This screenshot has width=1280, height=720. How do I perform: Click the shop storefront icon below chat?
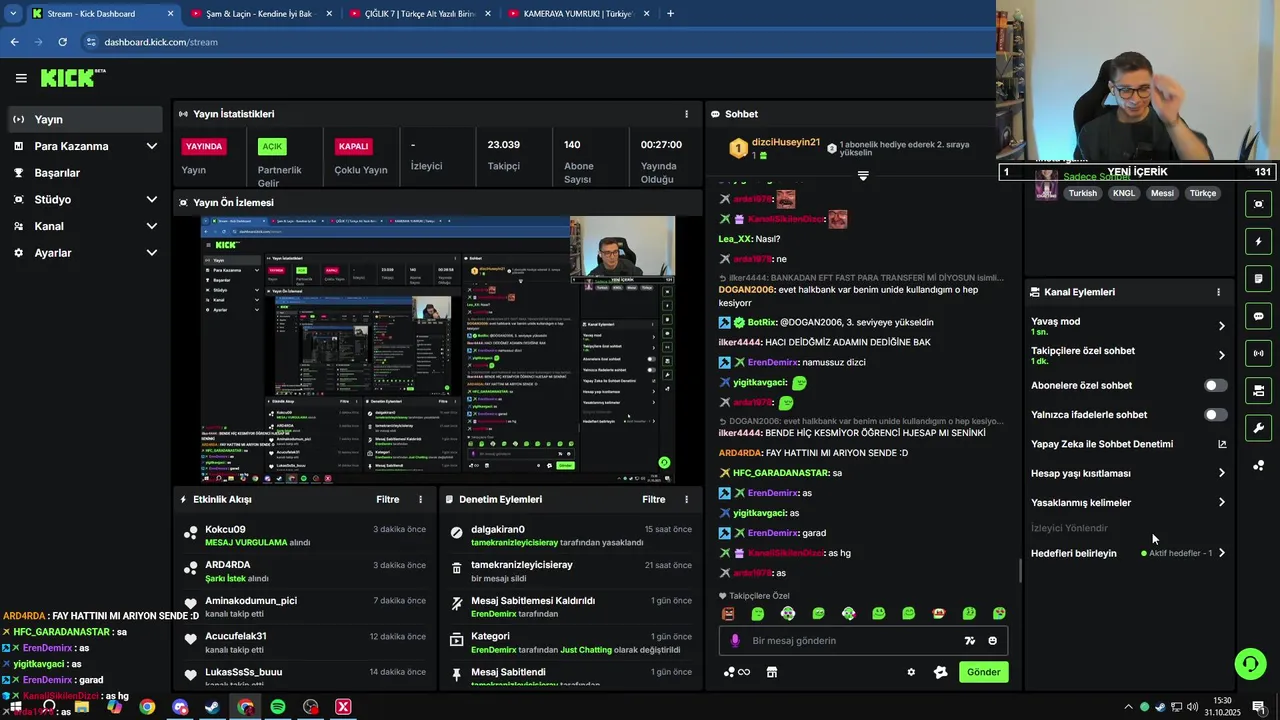click(772, 672)
